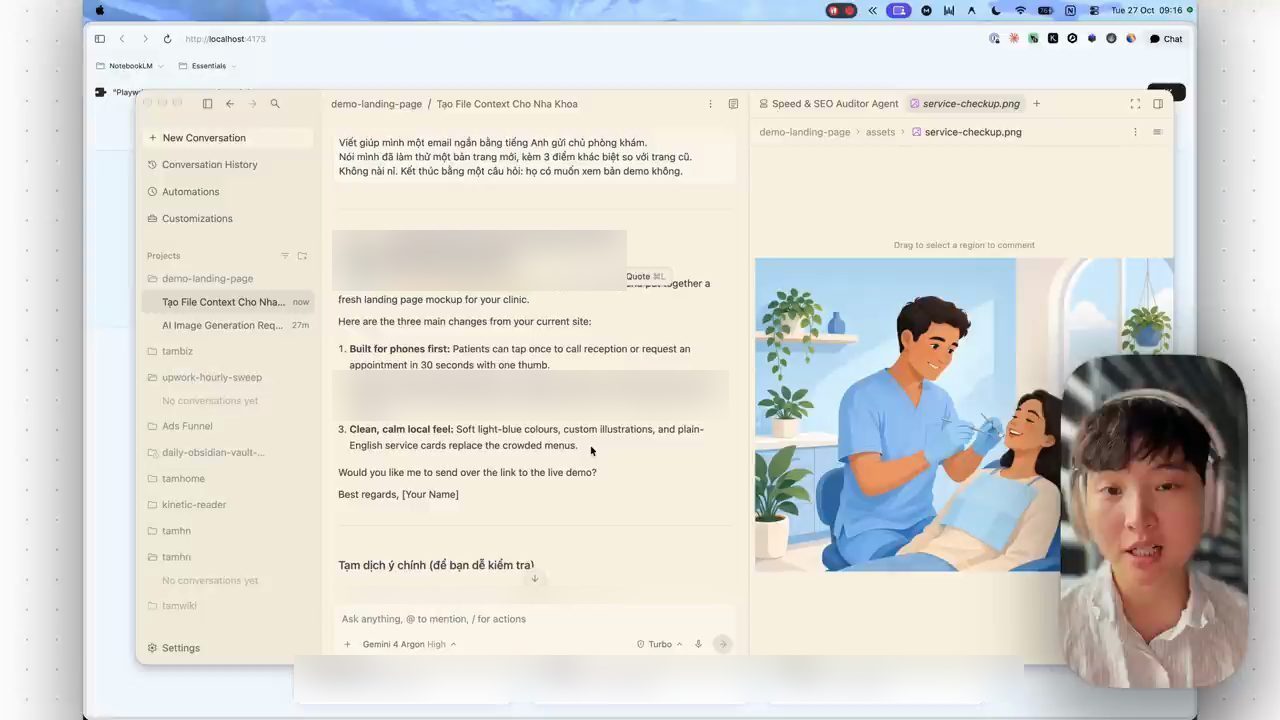This screenshot has width=1280, height=720.
Task: Open the Turbo mode dropdown
Action: 660,644
